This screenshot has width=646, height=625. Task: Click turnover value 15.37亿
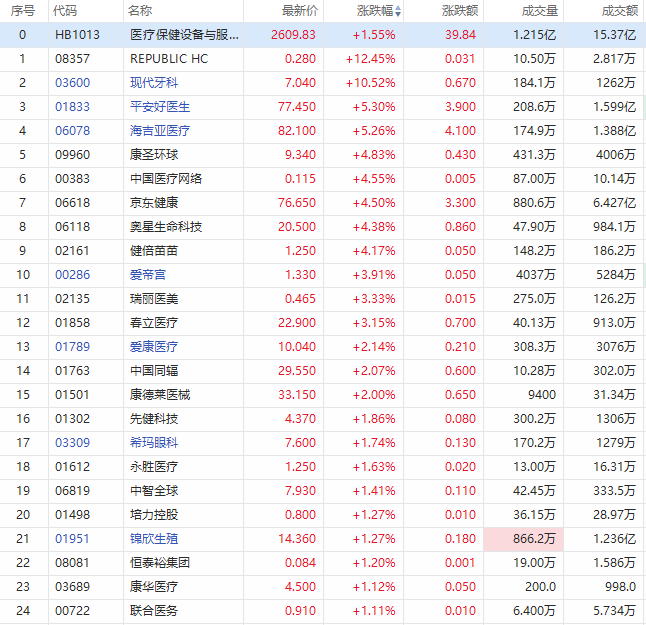615,35
